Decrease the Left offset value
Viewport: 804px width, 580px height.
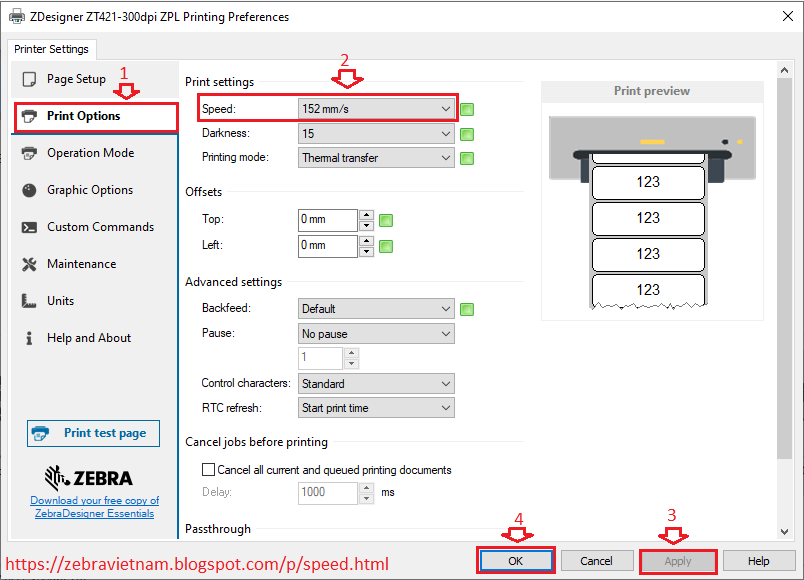(x=366, y=252)
